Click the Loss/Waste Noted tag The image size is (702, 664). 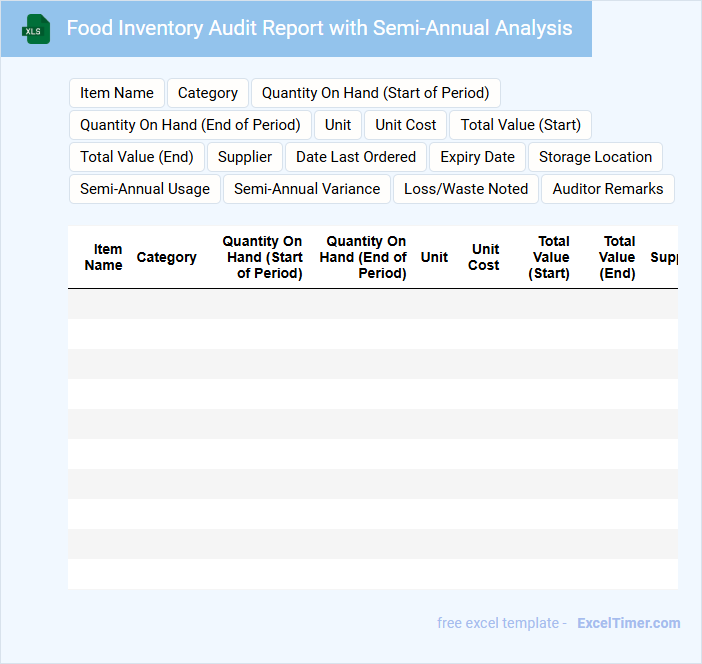click(x=466, y=189)
